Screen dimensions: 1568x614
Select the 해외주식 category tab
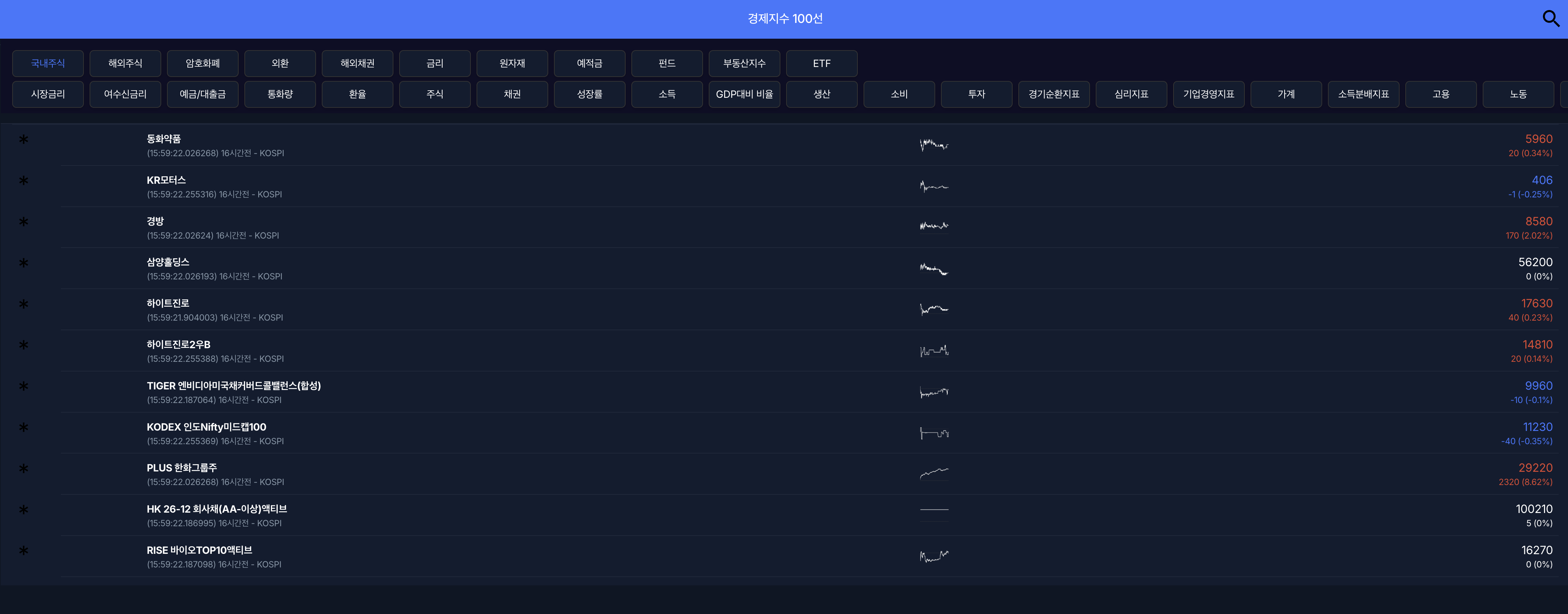click(x=125, y=63)
